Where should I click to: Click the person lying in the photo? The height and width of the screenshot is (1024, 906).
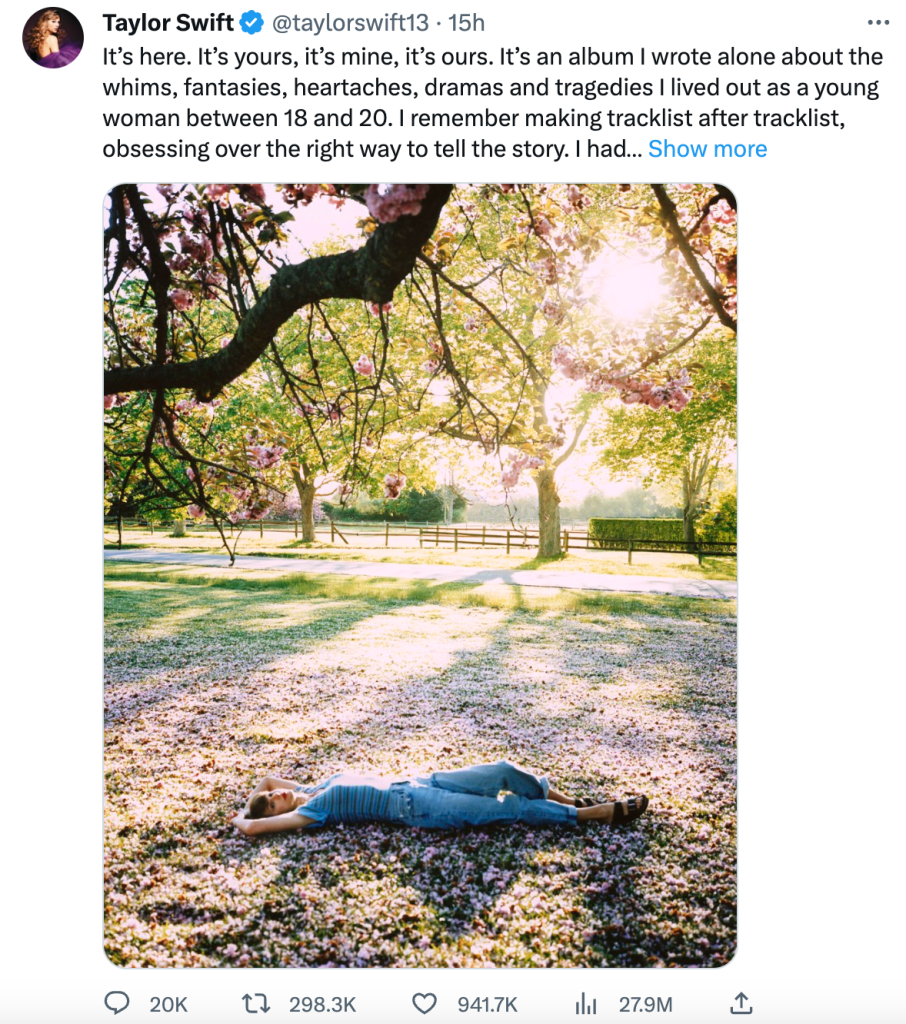pos(439,799)
